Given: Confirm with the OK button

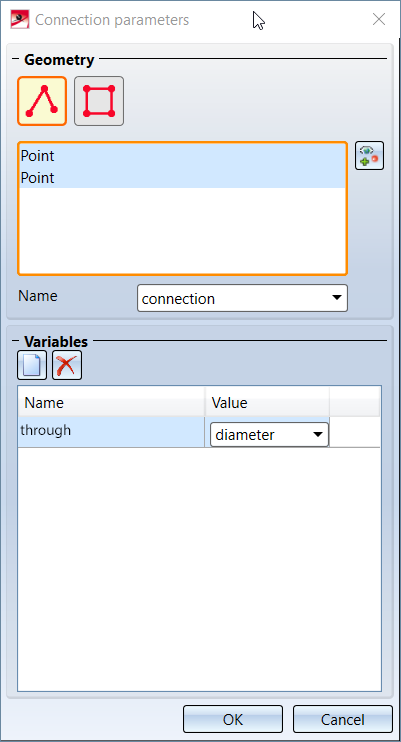Looking at the screenshot, I should (x=233, y=719).
